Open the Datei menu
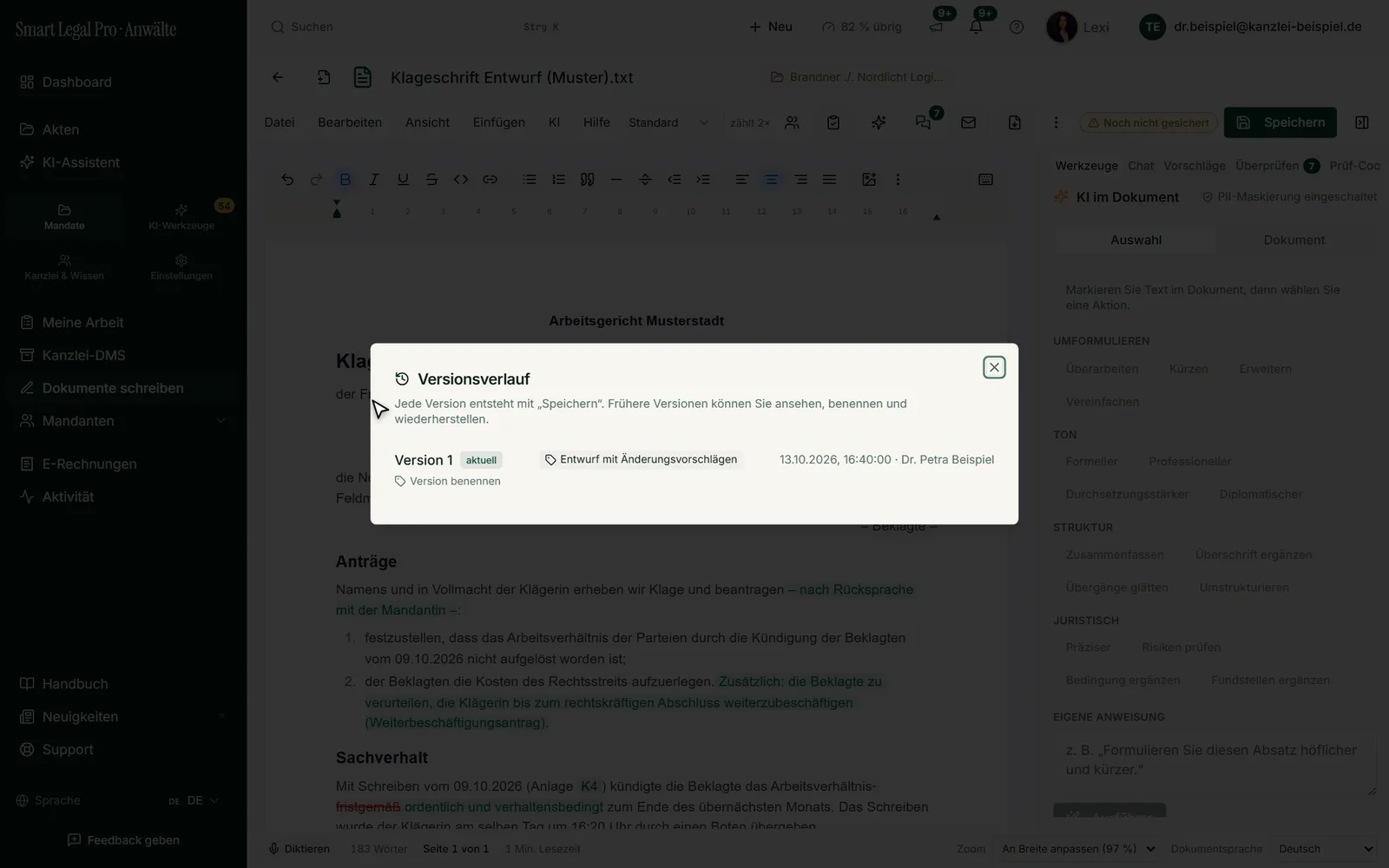Viewport: 1389px width, 868px height. click(280, 122)
